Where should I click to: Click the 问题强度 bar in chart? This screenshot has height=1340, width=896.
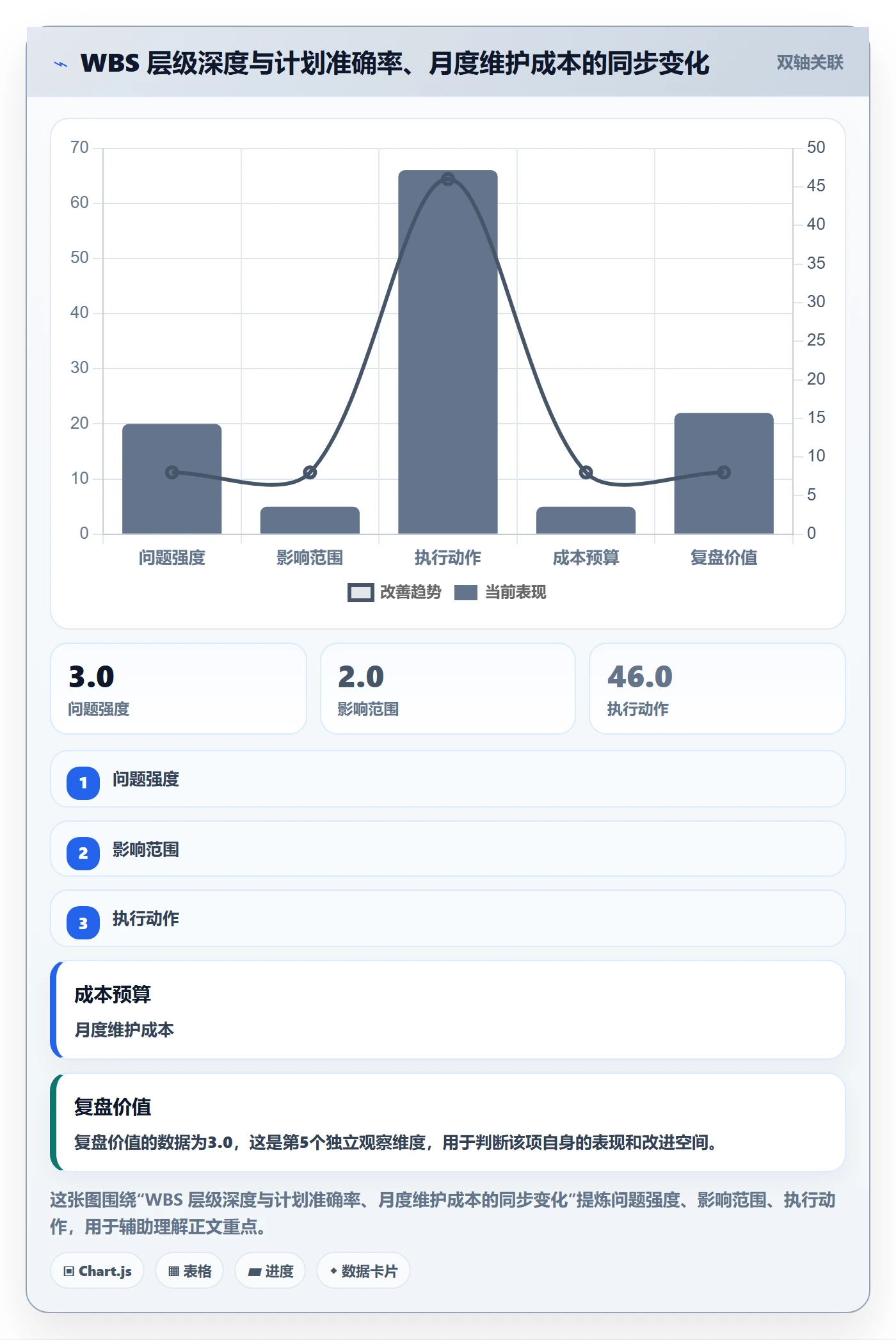172,479
